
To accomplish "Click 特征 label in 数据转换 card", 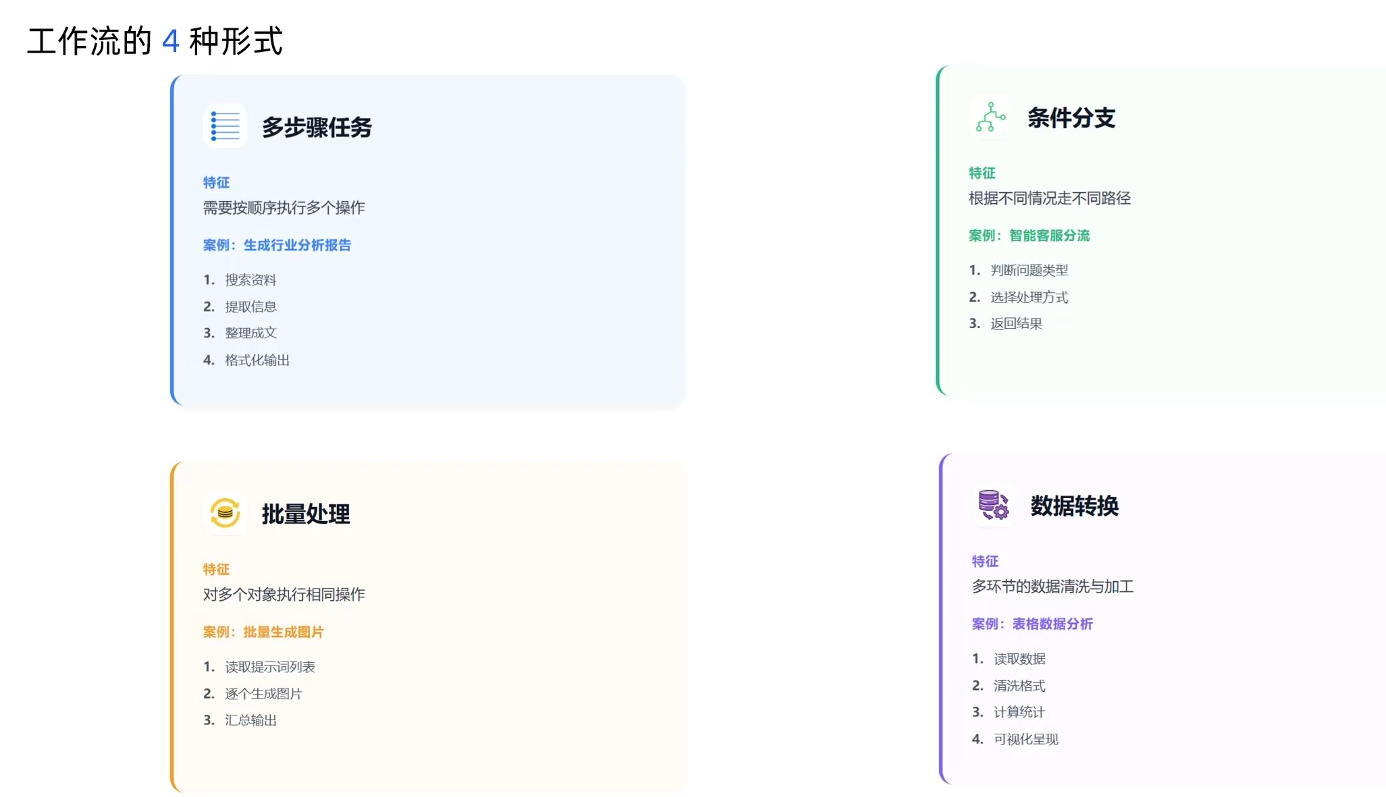I will [x=985, y=561].
